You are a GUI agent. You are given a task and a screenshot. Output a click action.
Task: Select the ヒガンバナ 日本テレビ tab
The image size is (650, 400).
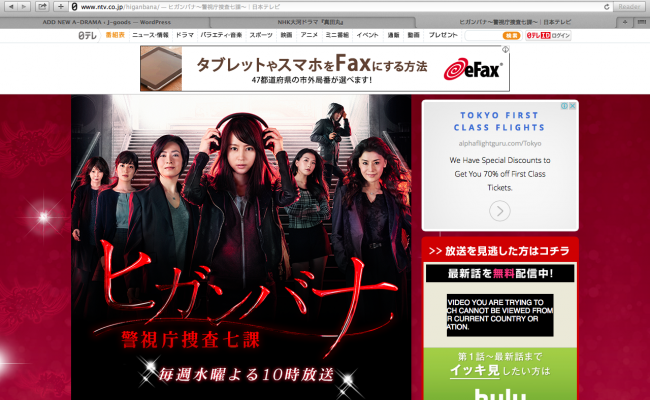[x=515, y=22]
